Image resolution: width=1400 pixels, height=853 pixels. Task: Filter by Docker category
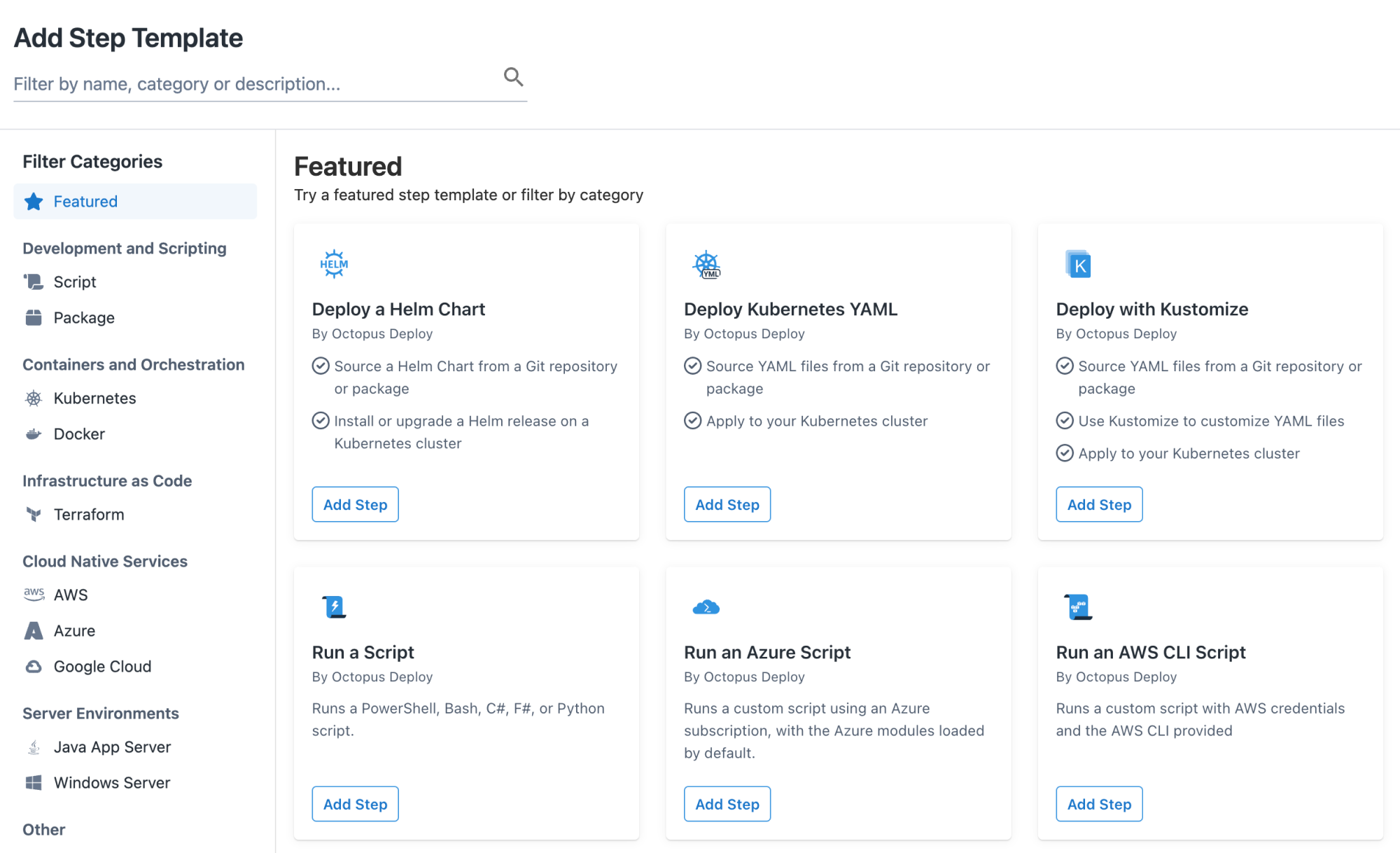point(135,434)
